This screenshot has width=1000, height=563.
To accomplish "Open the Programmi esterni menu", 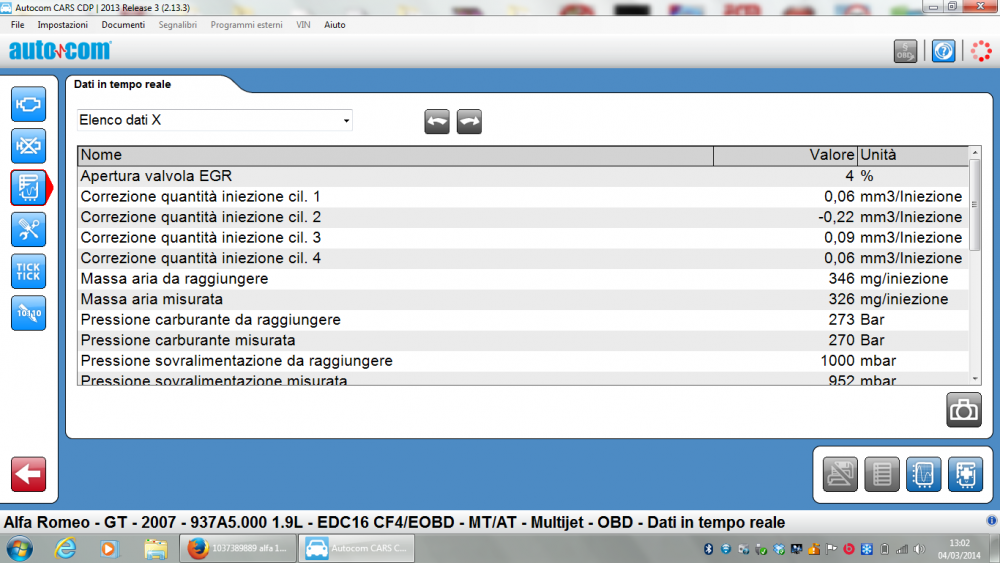I will point(246,25).
